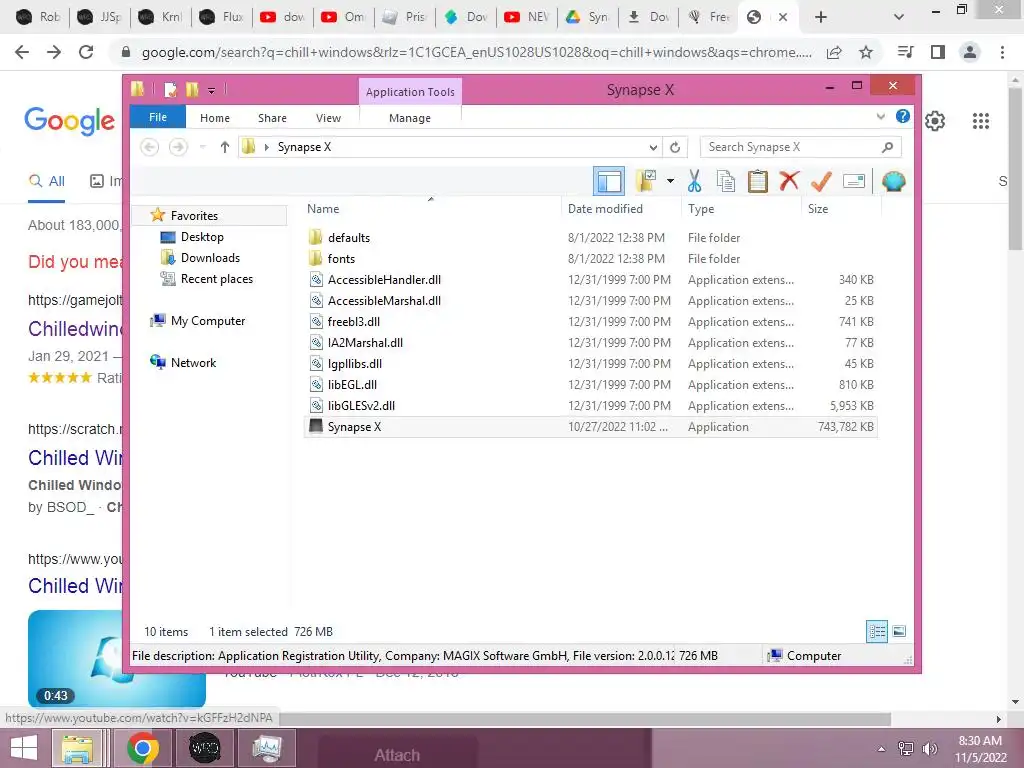Screen dimensions: 1024x768
Task: Open a new Chrome tab with plus button
Action: (x=821, y=17)
